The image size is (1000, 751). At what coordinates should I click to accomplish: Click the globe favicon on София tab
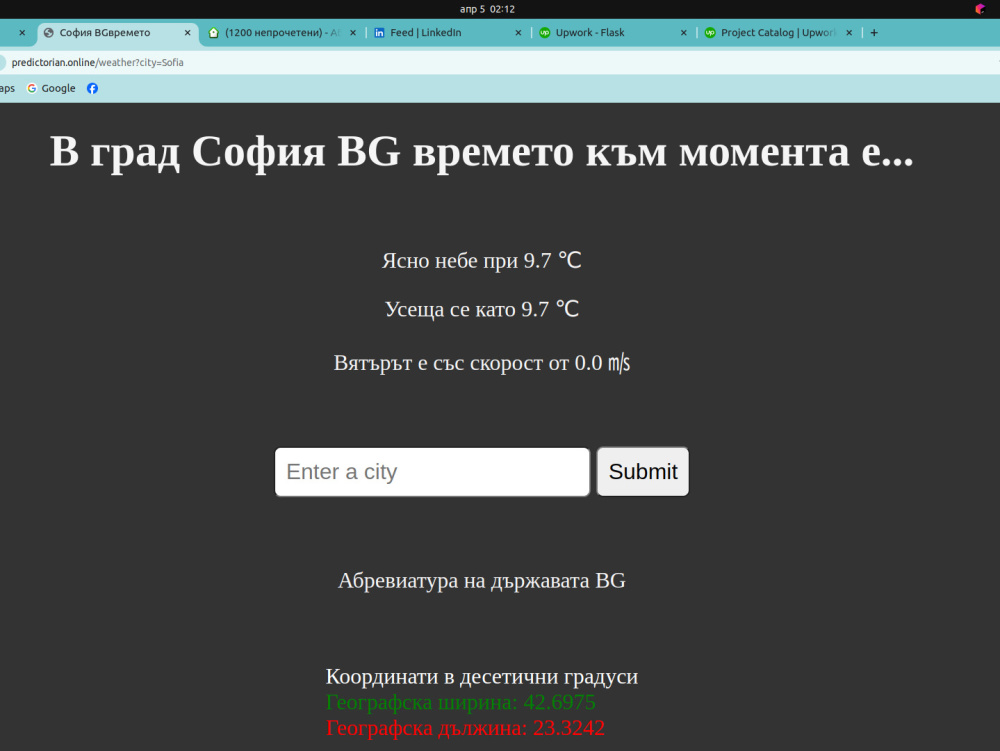click(x=48, y=33)
